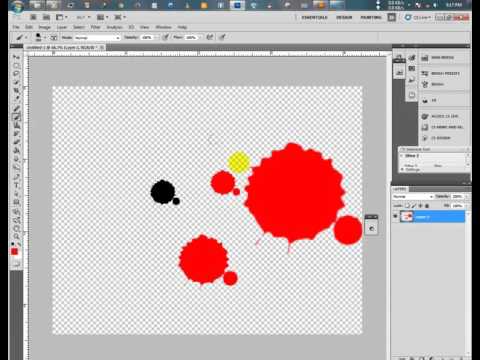Select the History Brush tool
This screenshot has width=480, height=360.
point(16,134)
